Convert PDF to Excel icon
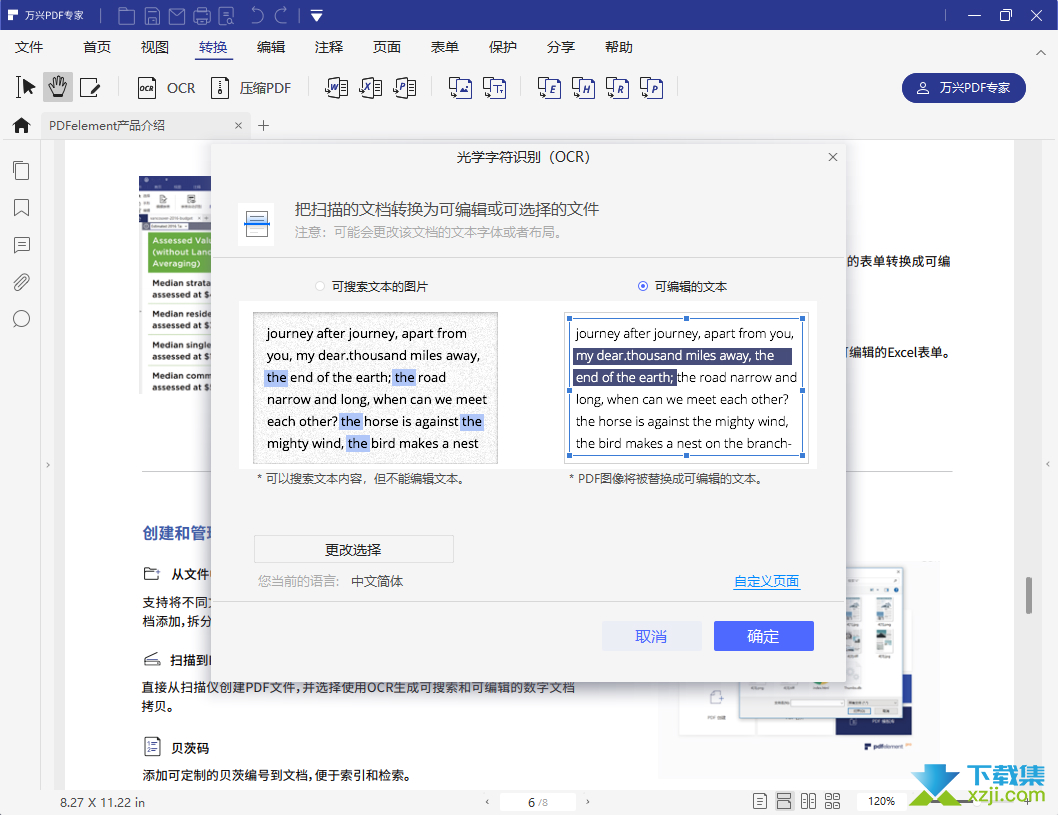The image size is (1058, 815). coord(370,88)
